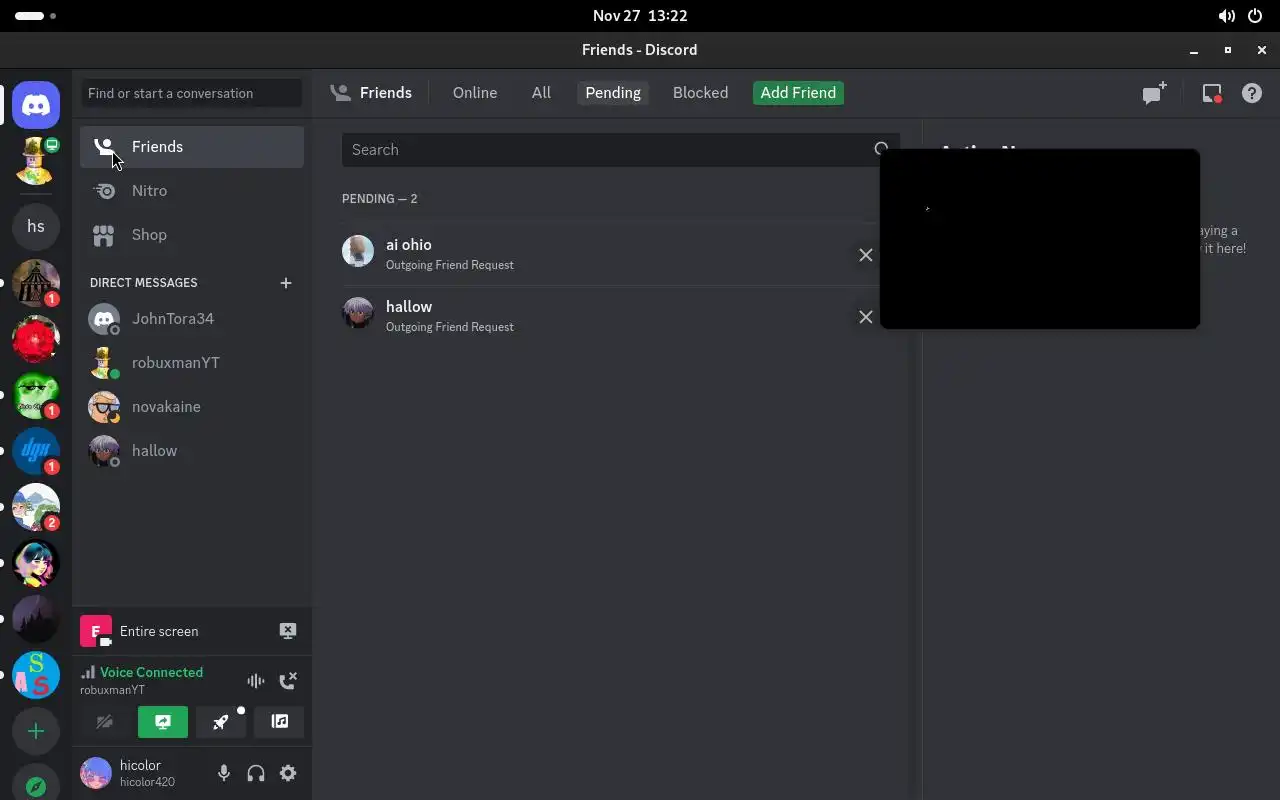The width and height of the screenshot is (1280, 800).
Task: Click the Add Friend button
Action: point(798,93)
